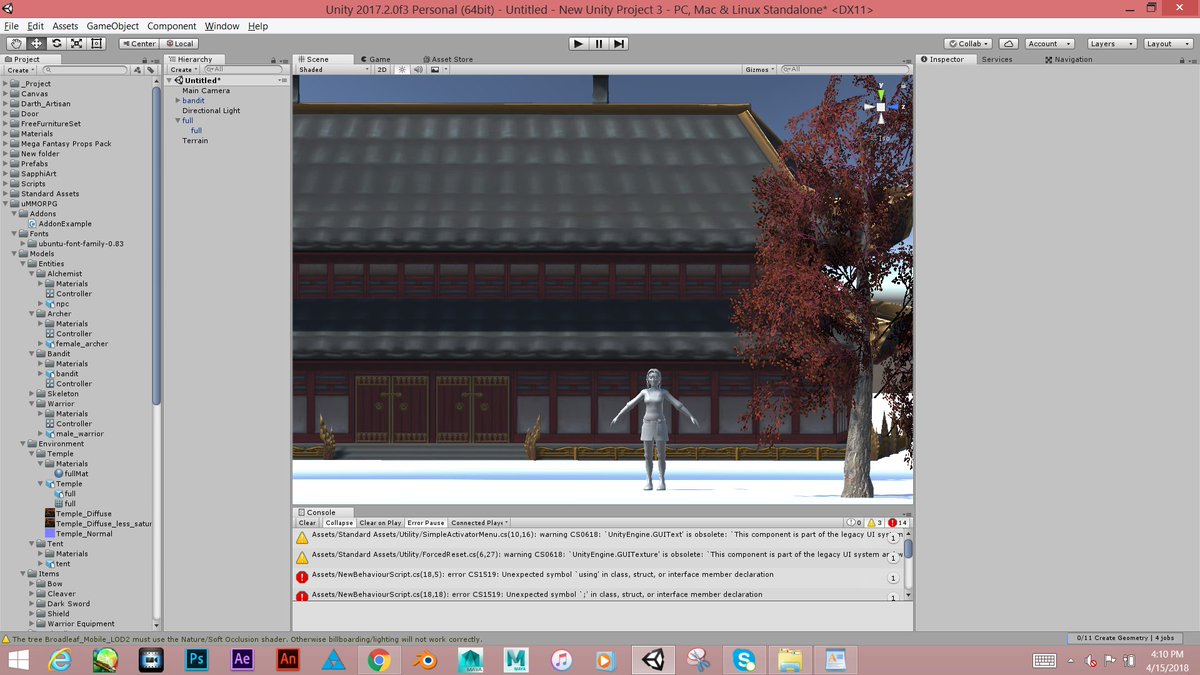The height and width of the screenshot is (675, 1200).
Task: Toggle 2D mode in Scene view
Action: (383, 70)
